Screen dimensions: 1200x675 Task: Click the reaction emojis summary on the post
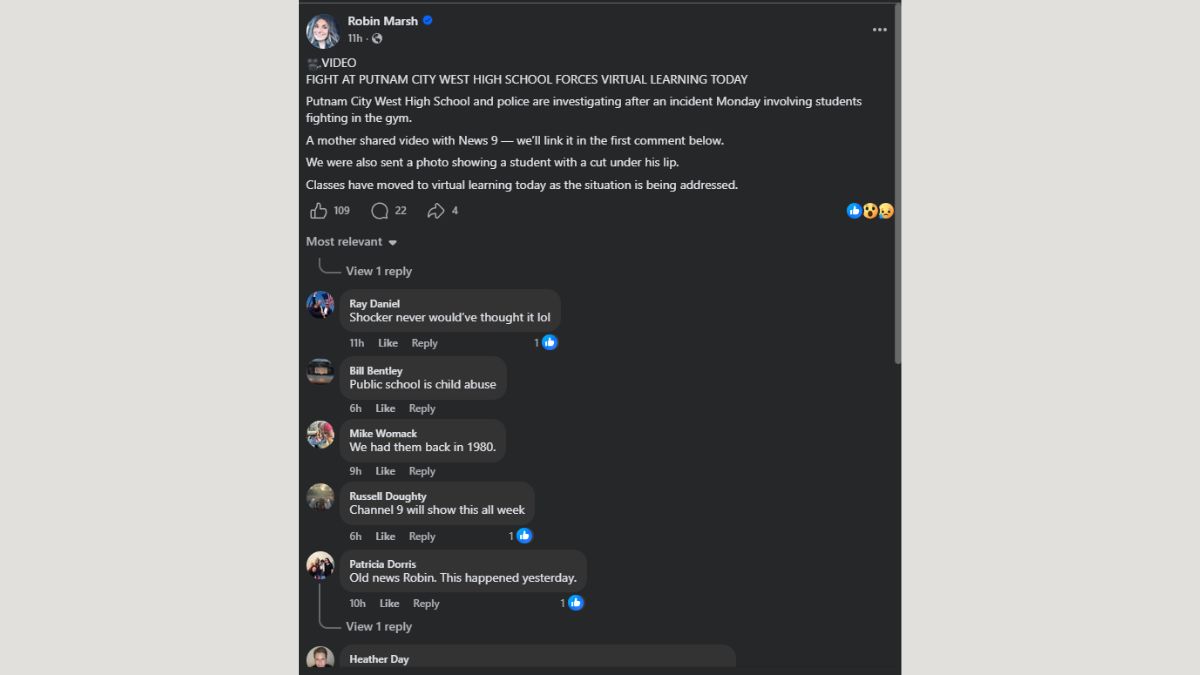tap(870, 211)
